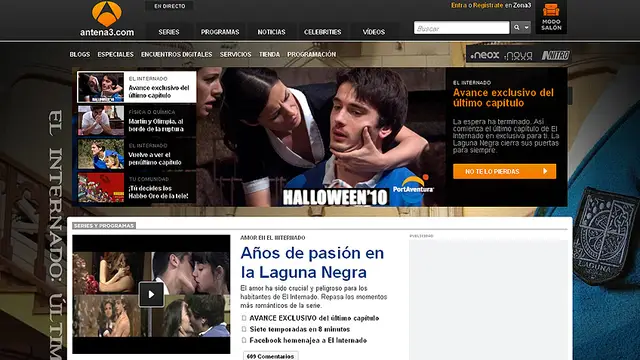This screenshot has width=640, height=360.
Task: Open the En Directo tab
Action: tap(169, 6)
